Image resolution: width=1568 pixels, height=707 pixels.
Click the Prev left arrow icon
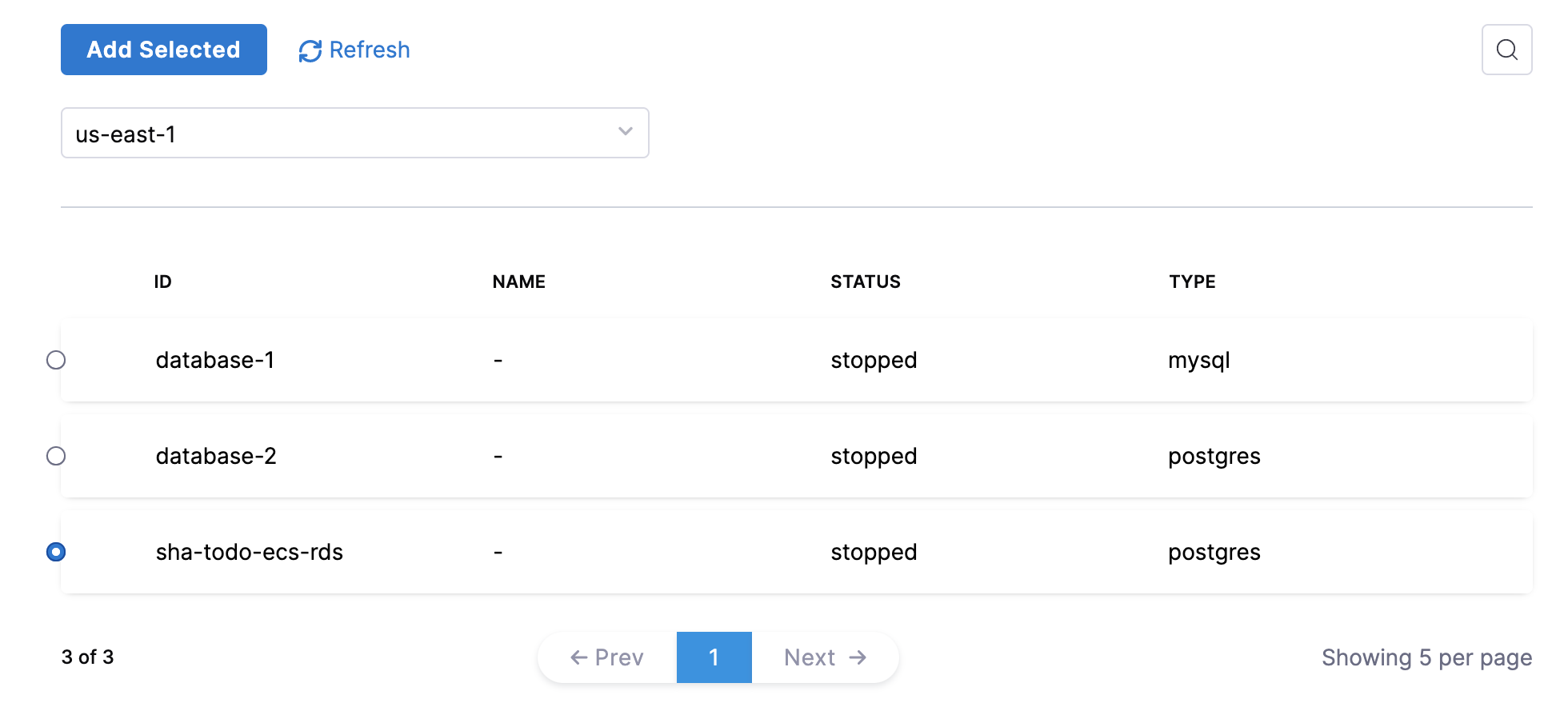click(579, 657)
